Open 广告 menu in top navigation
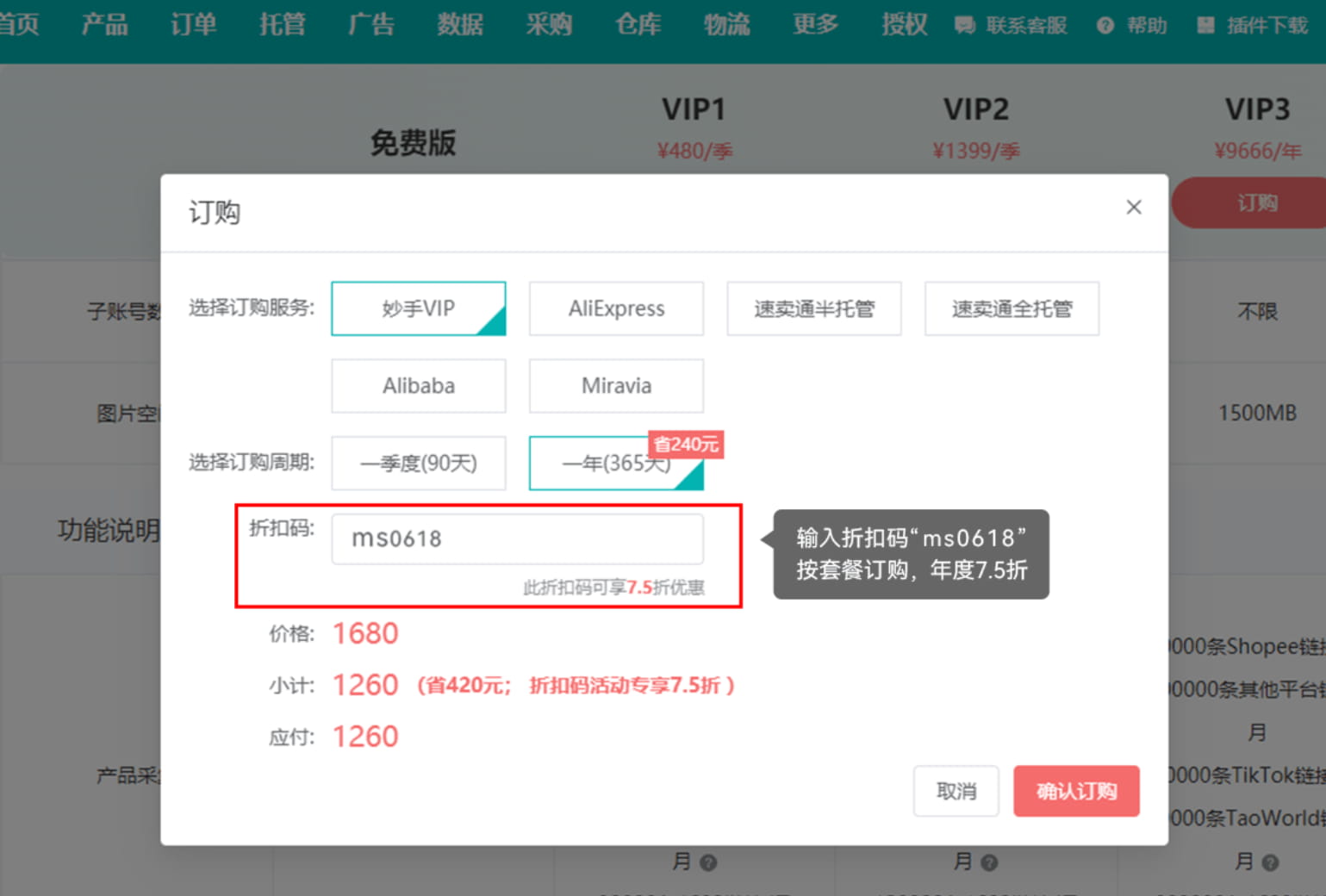 (371, 24)
